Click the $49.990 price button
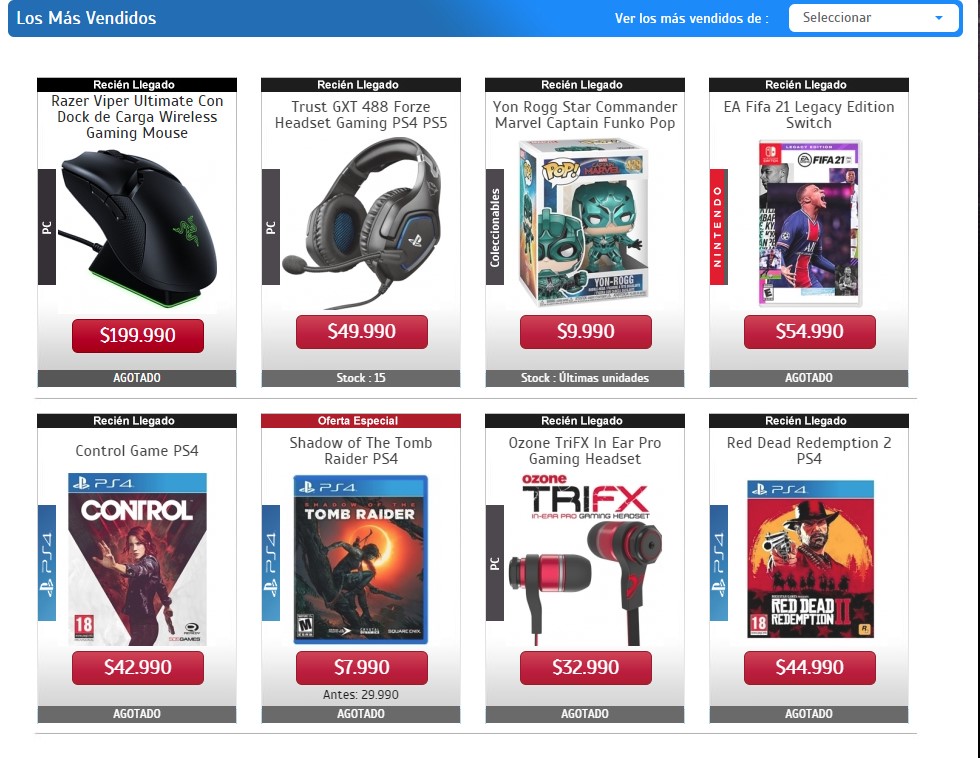The height and width of the screenshot is (758, 980). (361, 332)
